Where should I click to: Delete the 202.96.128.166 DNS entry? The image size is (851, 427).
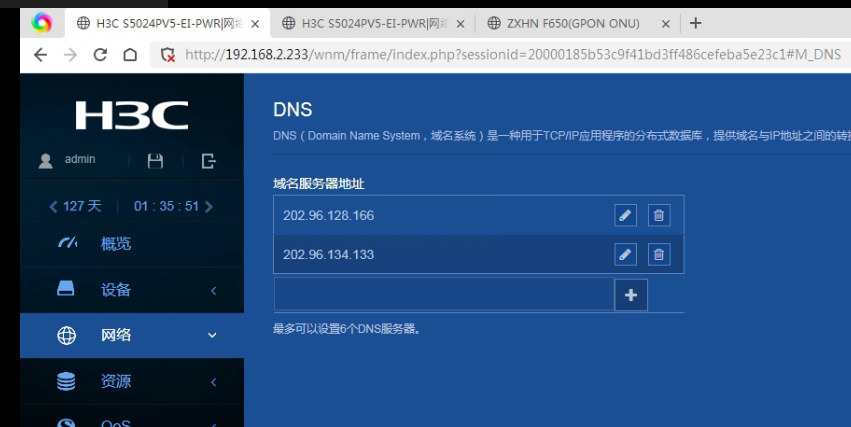[659, 215]
